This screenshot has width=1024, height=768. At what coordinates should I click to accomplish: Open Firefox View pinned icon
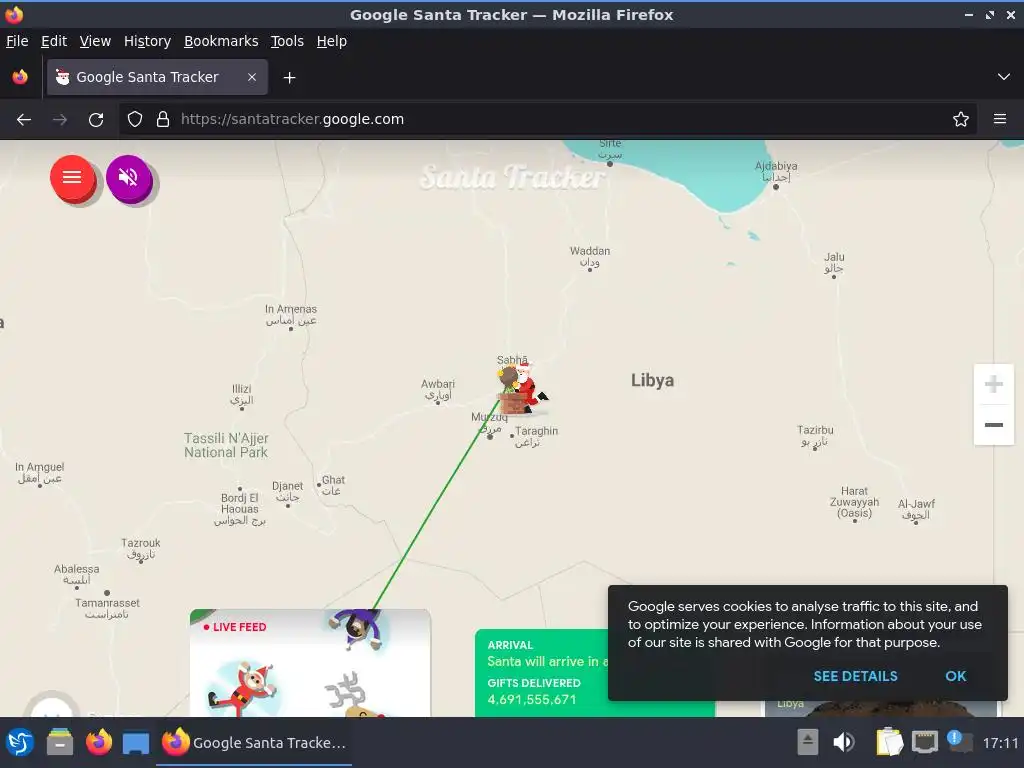20,77
